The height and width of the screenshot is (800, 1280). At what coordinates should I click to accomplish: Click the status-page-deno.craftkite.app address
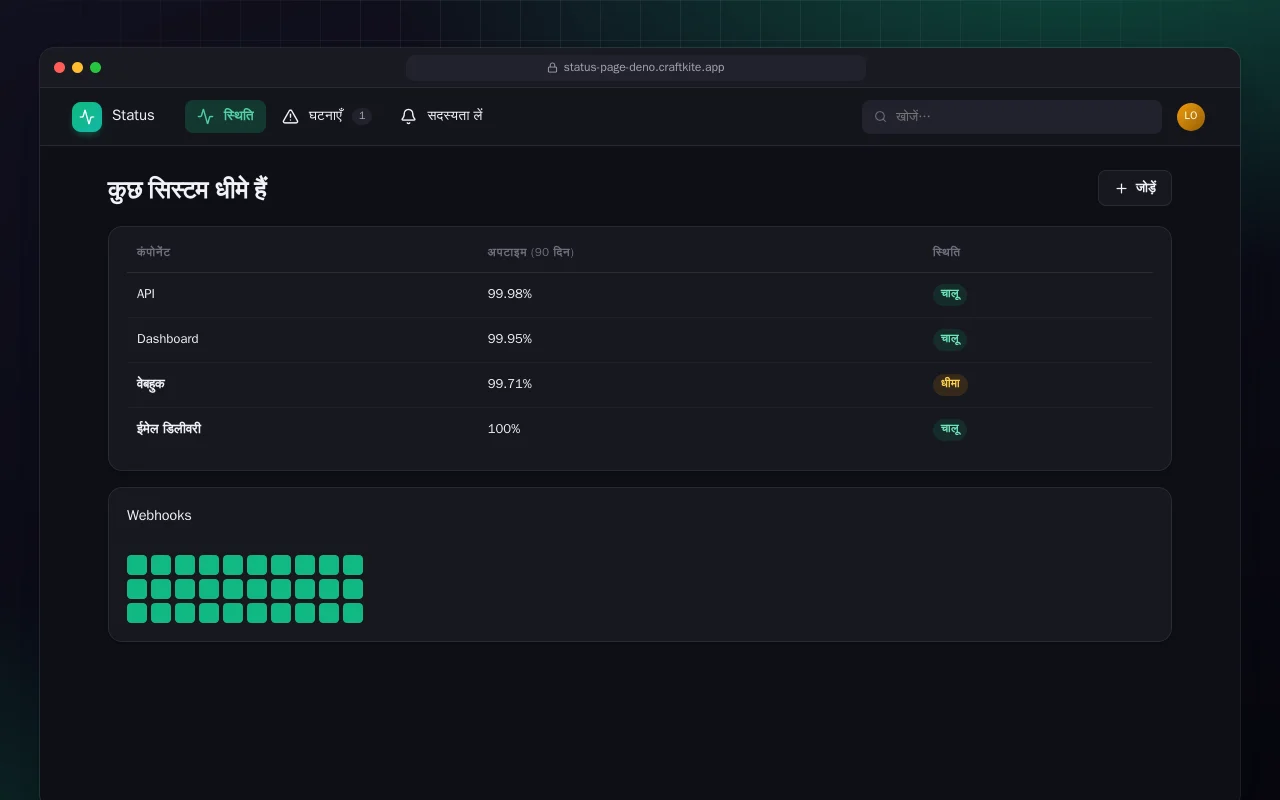pos(644,68)
